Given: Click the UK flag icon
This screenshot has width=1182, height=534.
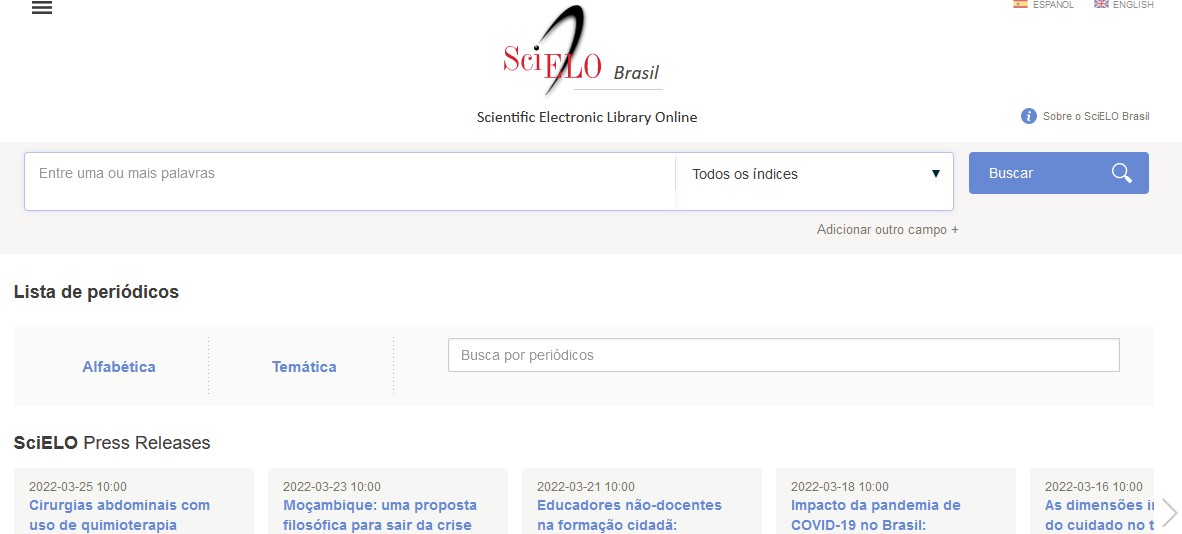Looking at the screenshot, I should point(1101,4).
